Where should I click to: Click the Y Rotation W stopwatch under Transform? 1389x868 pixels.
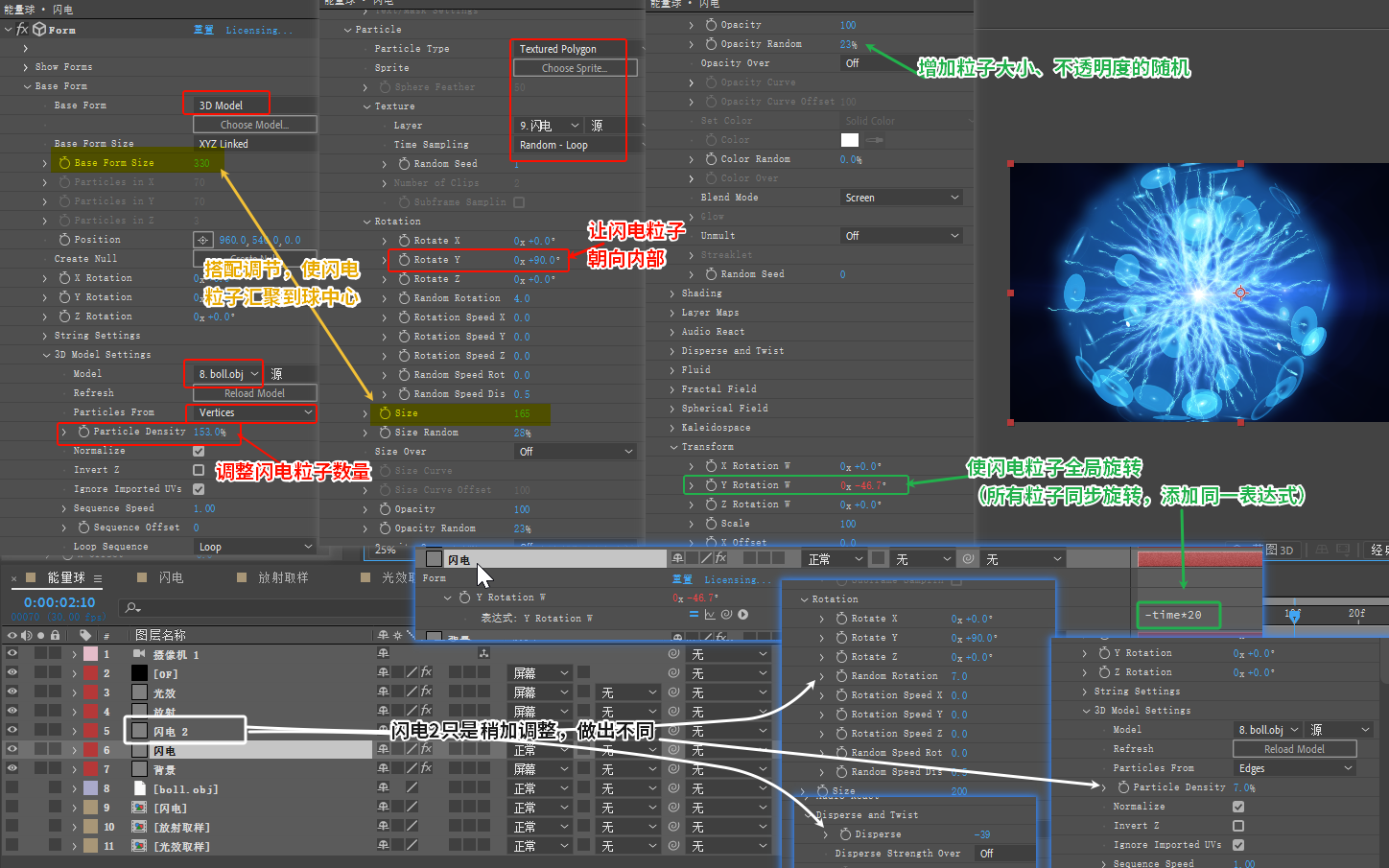(x=711, y=485)
